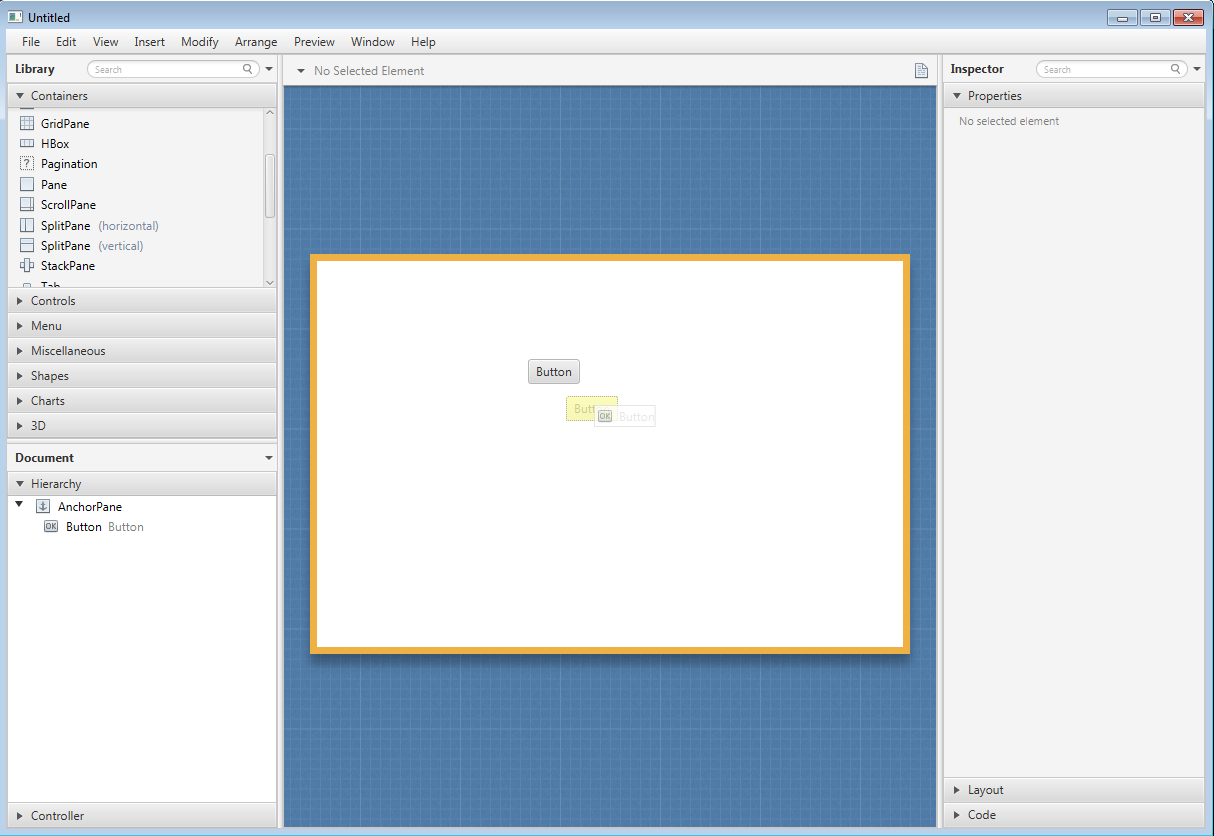Collapse the AnchorPane tree node
The width and height of the screenshot is (1214, 836).
pos(19,506)
